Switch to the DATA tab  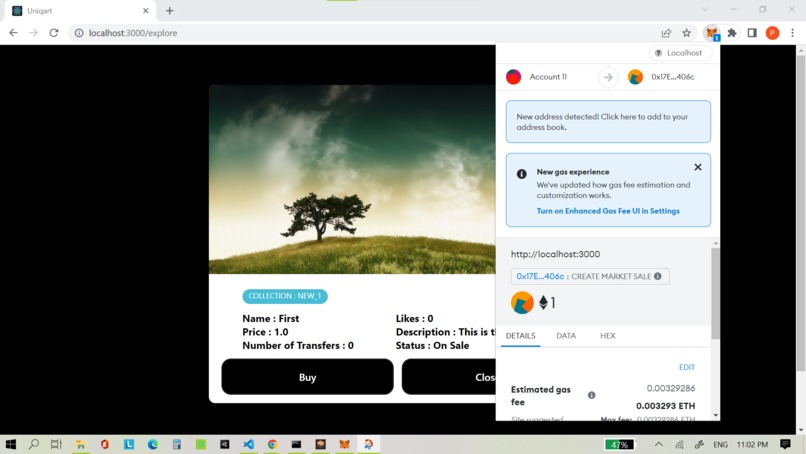click(x=566, y=336)
